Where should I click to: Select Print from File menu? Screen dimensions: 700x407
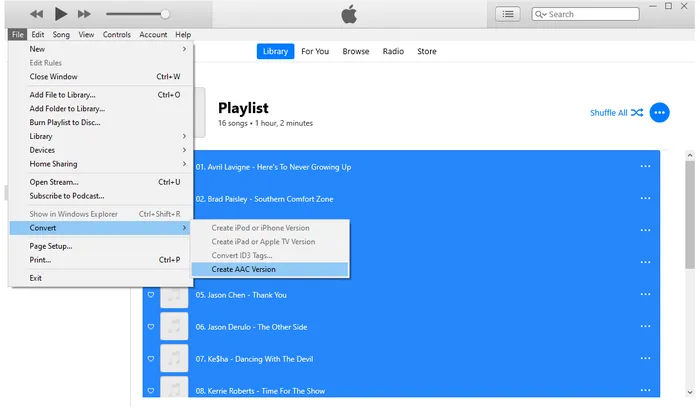tap(101, 260)
